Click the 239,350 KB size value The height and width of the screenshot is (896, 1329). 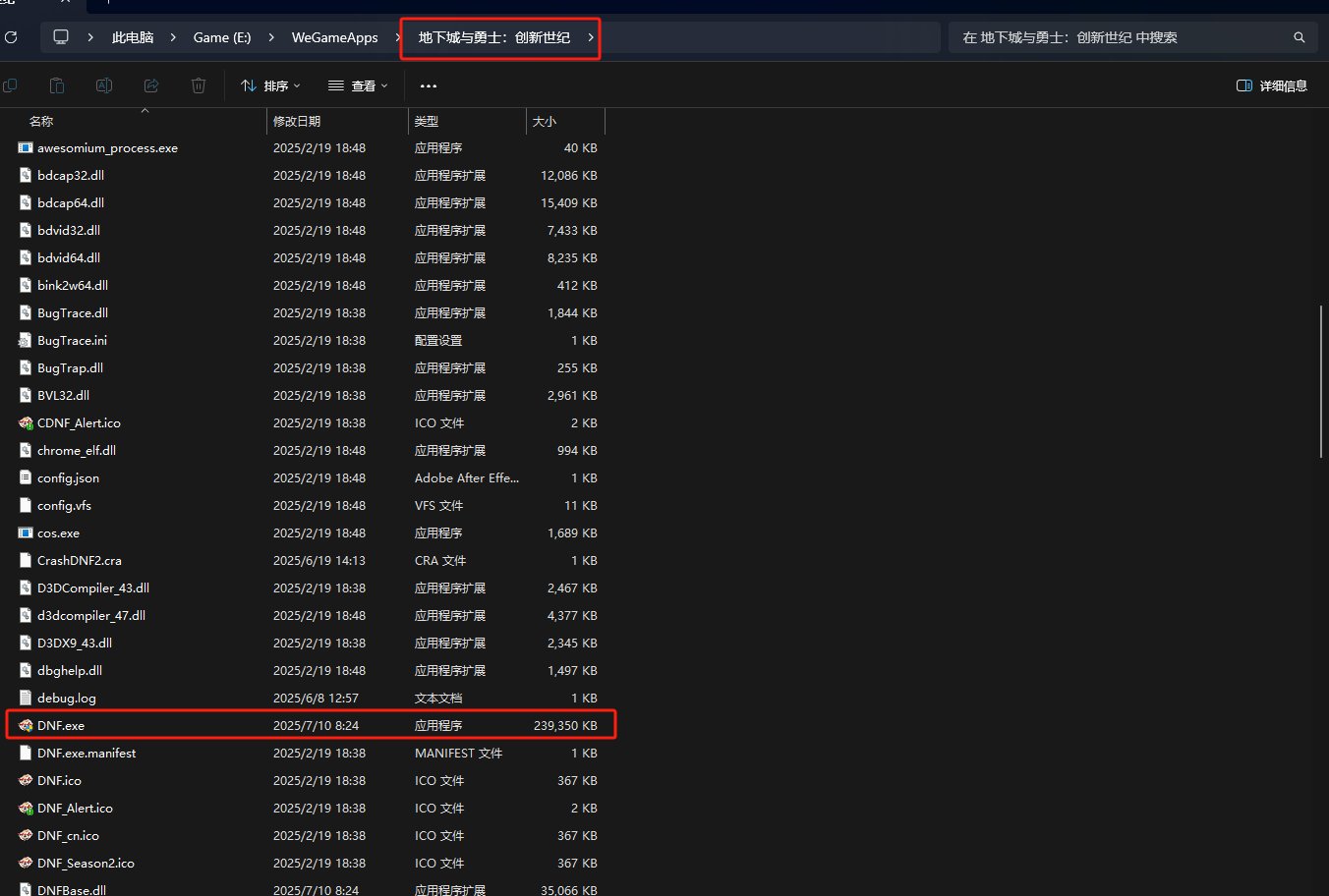tap(565, 725)
